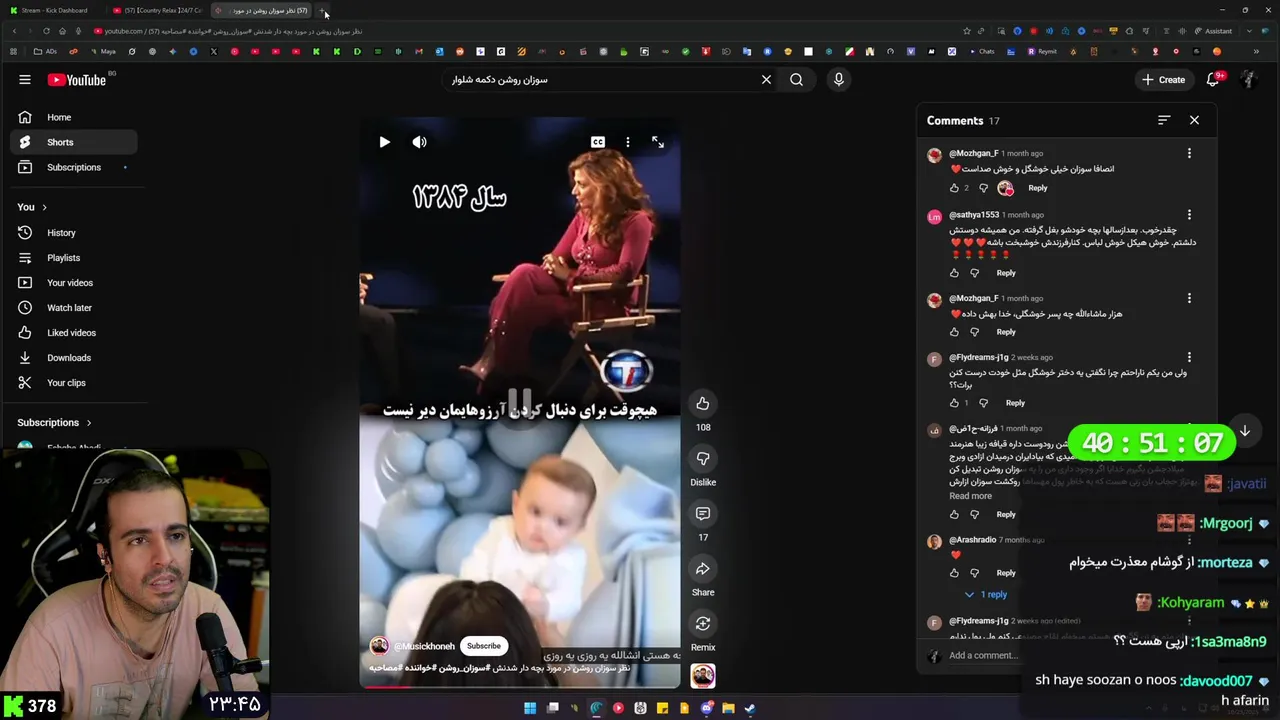Open @Musickhoneh channel link
Viewport: 1280px width, 720px height.
(x=424, y=646)
